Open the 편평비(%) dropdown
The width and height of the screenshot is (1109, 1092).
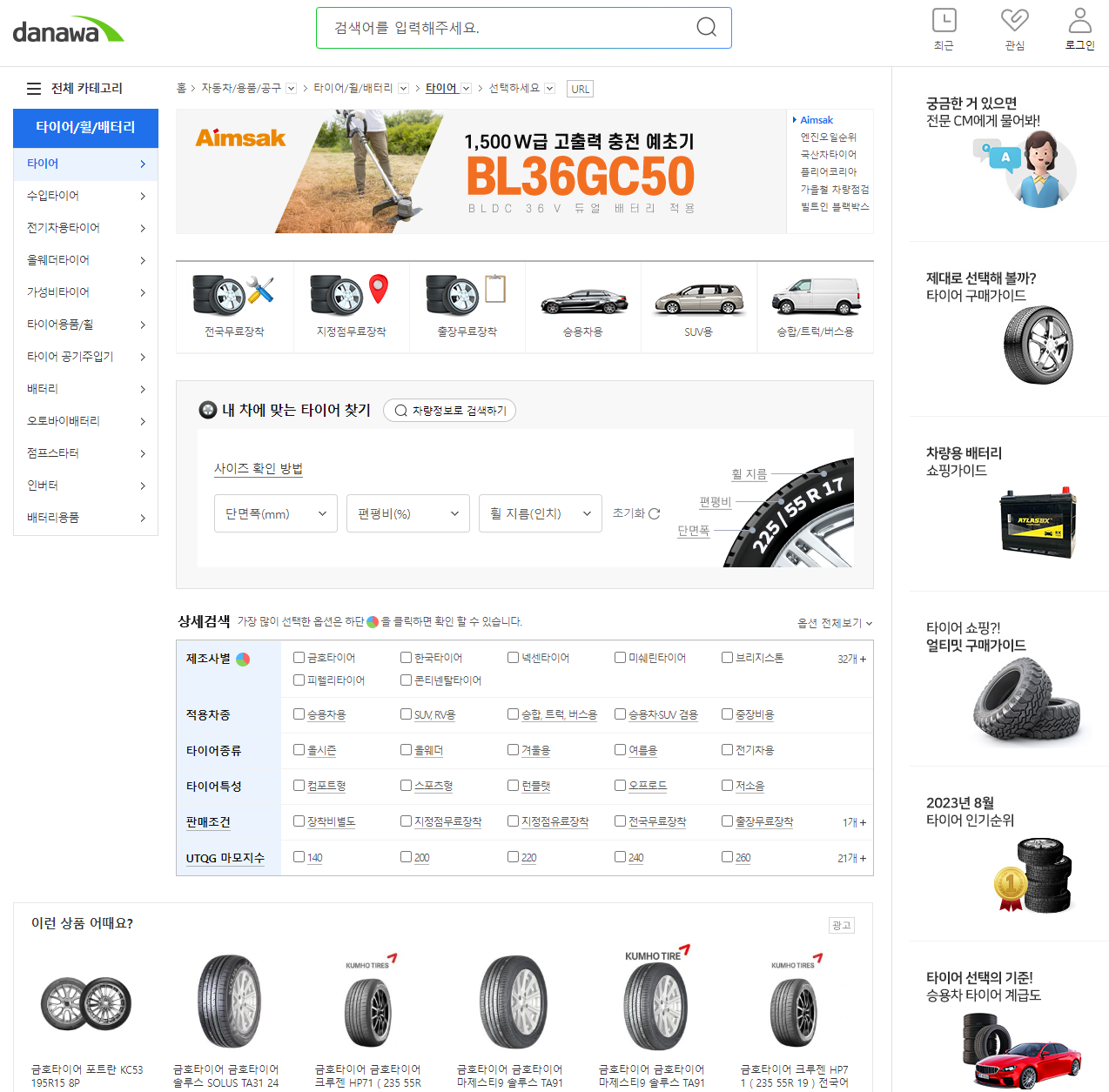pos(408,513)
